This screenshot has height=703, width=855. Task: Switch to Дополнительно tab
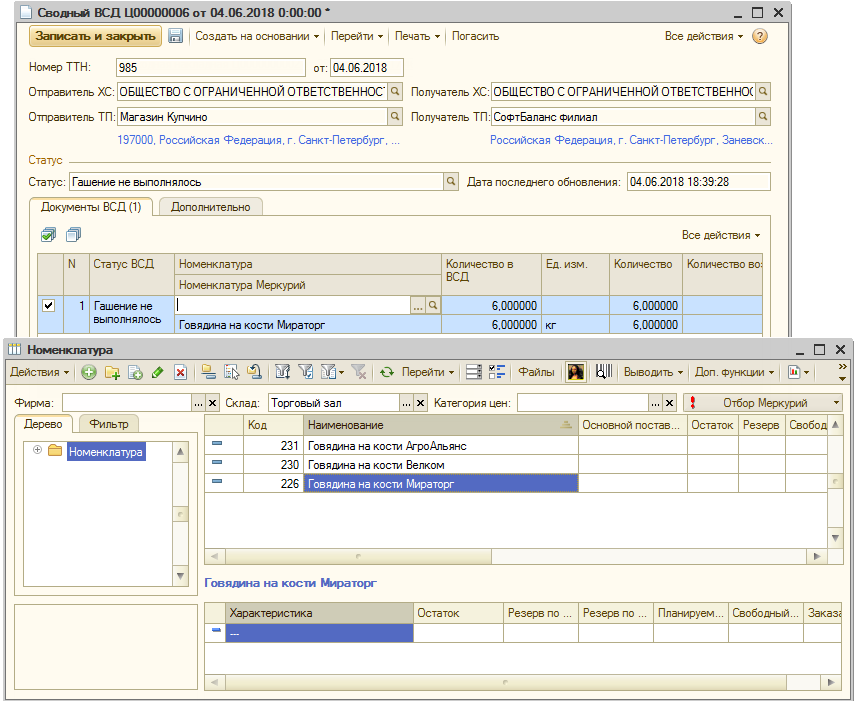(210, 207)
